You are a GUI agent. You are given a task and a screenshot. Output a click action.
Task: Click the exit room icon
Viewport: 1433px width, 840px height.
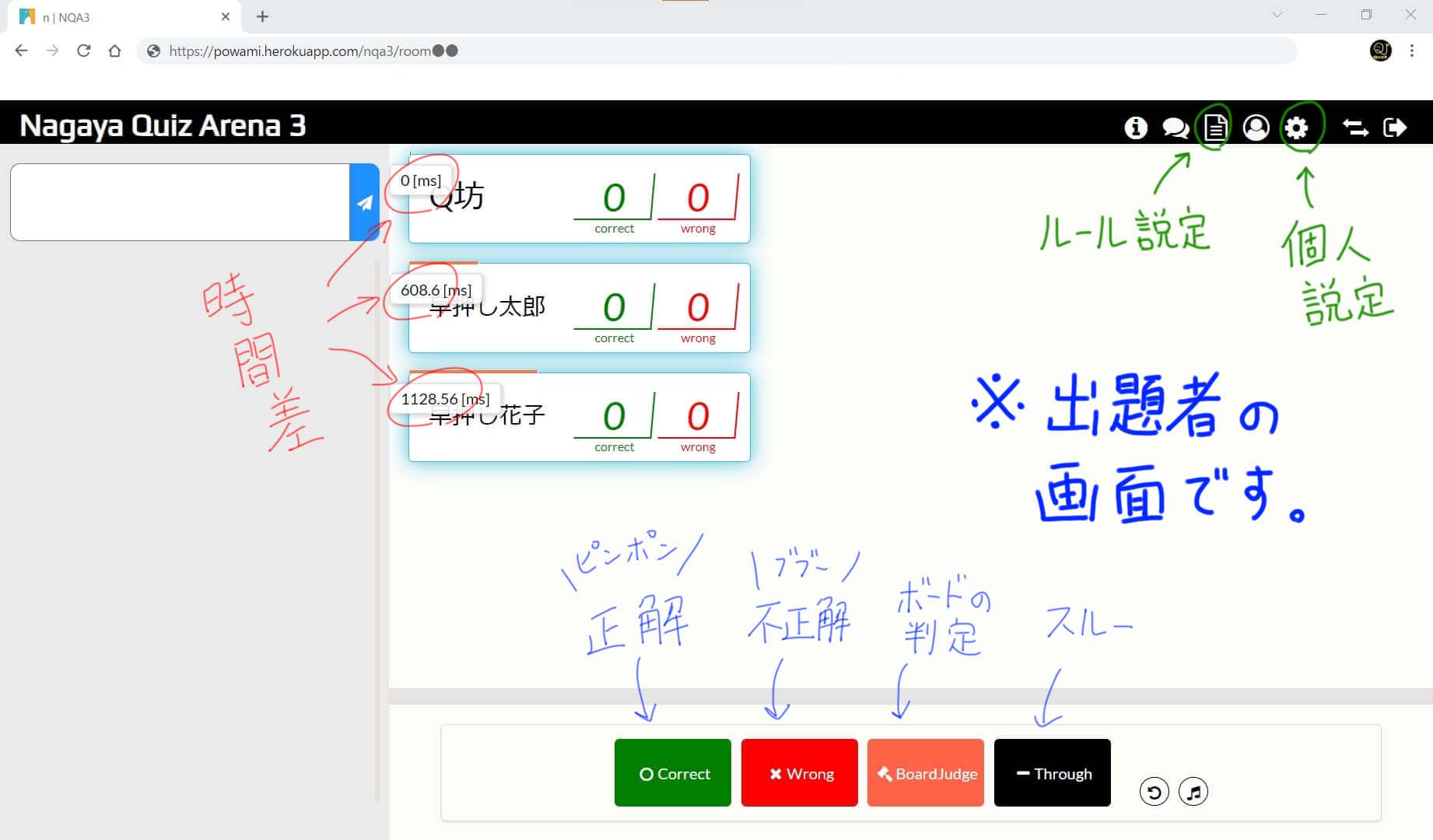click(1395, 128)
